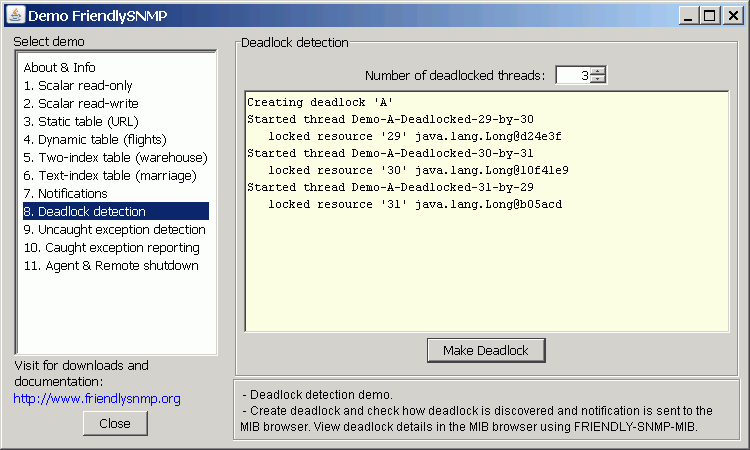
Task: Select 1. Scalar read-only demo
Action: tap(78, 86)
